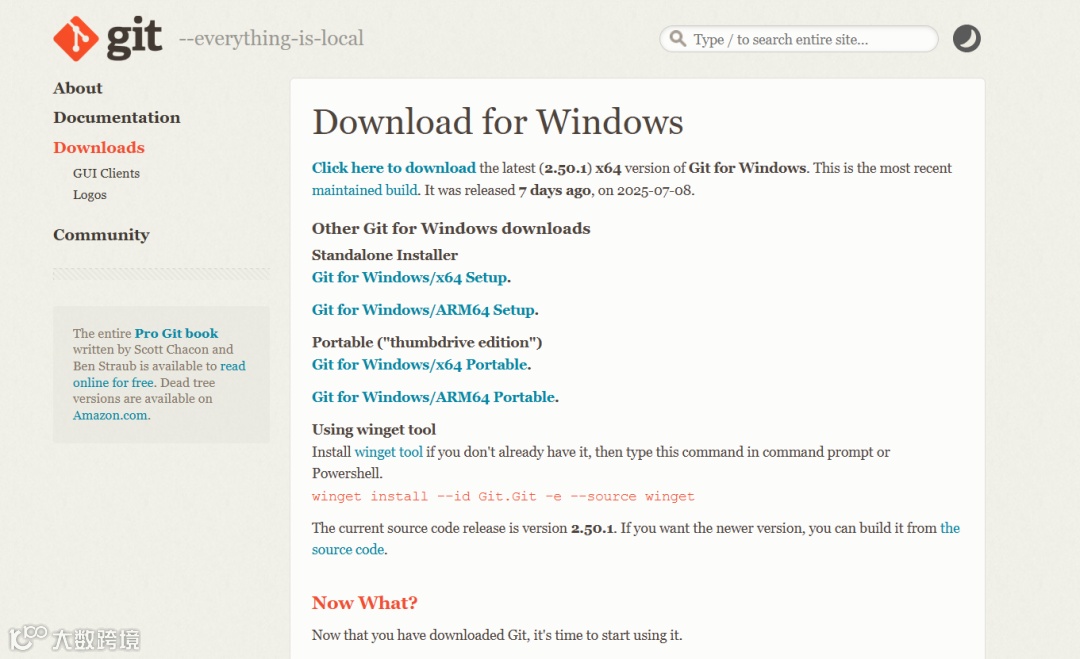Click the 'Standalone Installer' subheading
Viewport: 1080px width, 659px height.
pyautogui.click(x=384, y=255)
